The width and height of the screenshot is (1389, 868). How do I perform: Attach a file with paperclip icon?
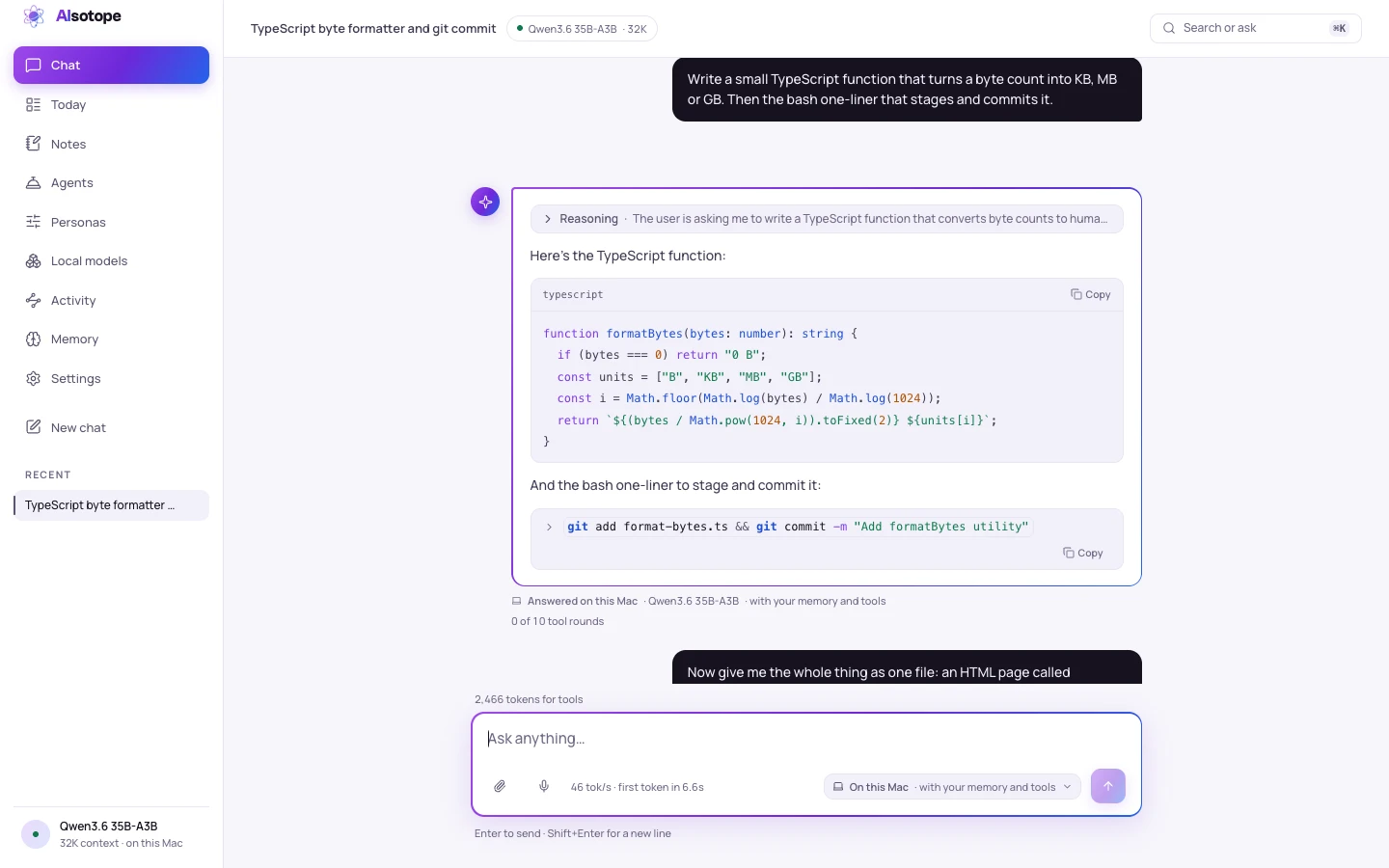(500, 786)
